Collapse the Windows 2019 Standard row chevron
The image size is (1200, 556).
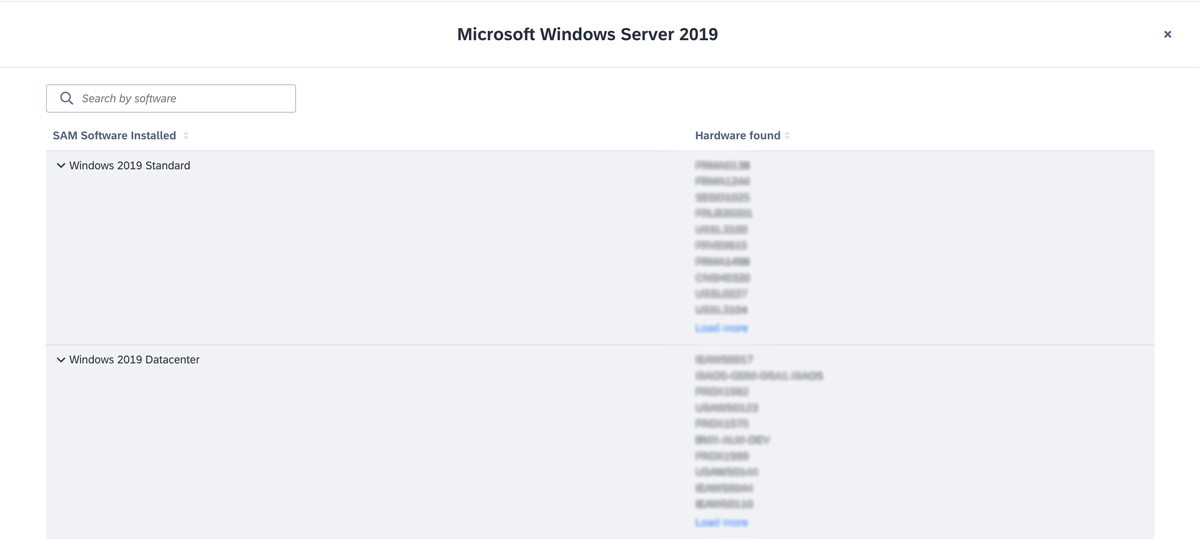tap(61, 166)
